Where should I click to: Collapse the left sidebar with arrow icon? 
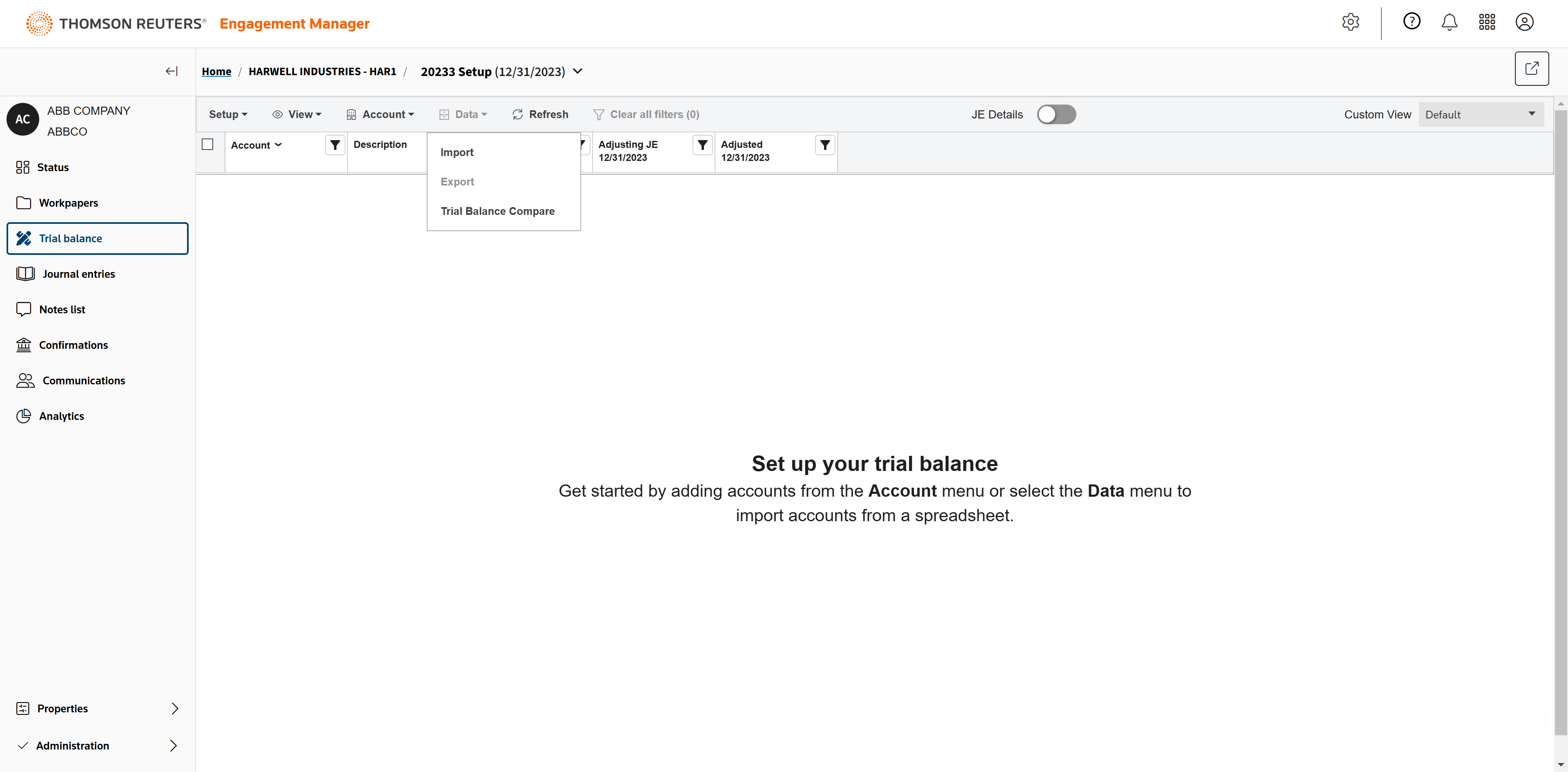pos(171,71)
